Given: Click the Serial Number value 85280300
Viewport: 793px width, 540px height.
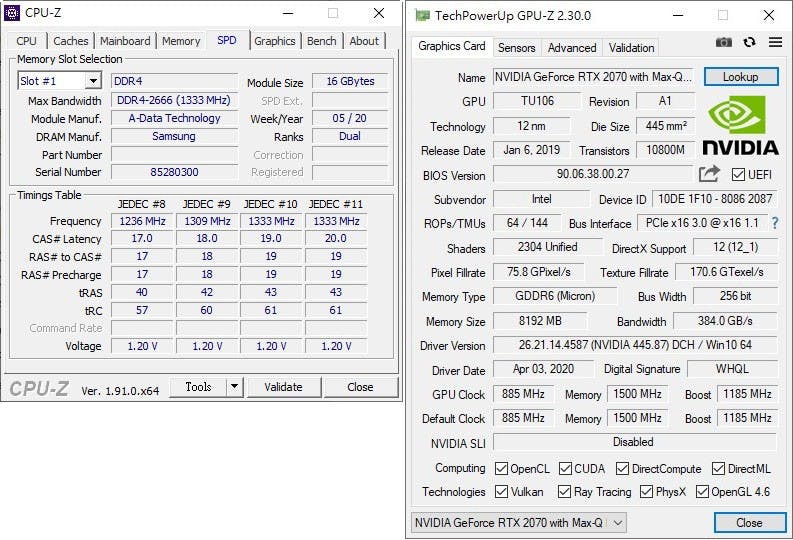Looking at the screenshot, I should pyautogui.click(x=174, y=172).
